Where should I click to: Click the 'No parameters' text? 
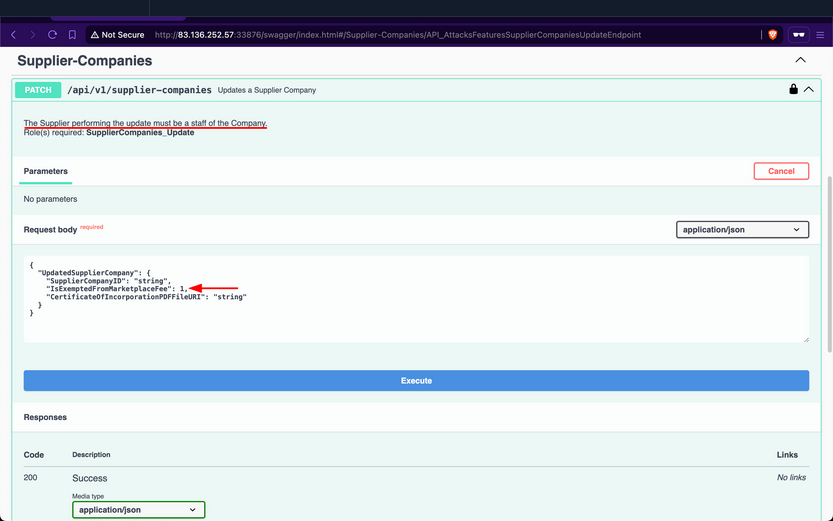pos(50,199)
